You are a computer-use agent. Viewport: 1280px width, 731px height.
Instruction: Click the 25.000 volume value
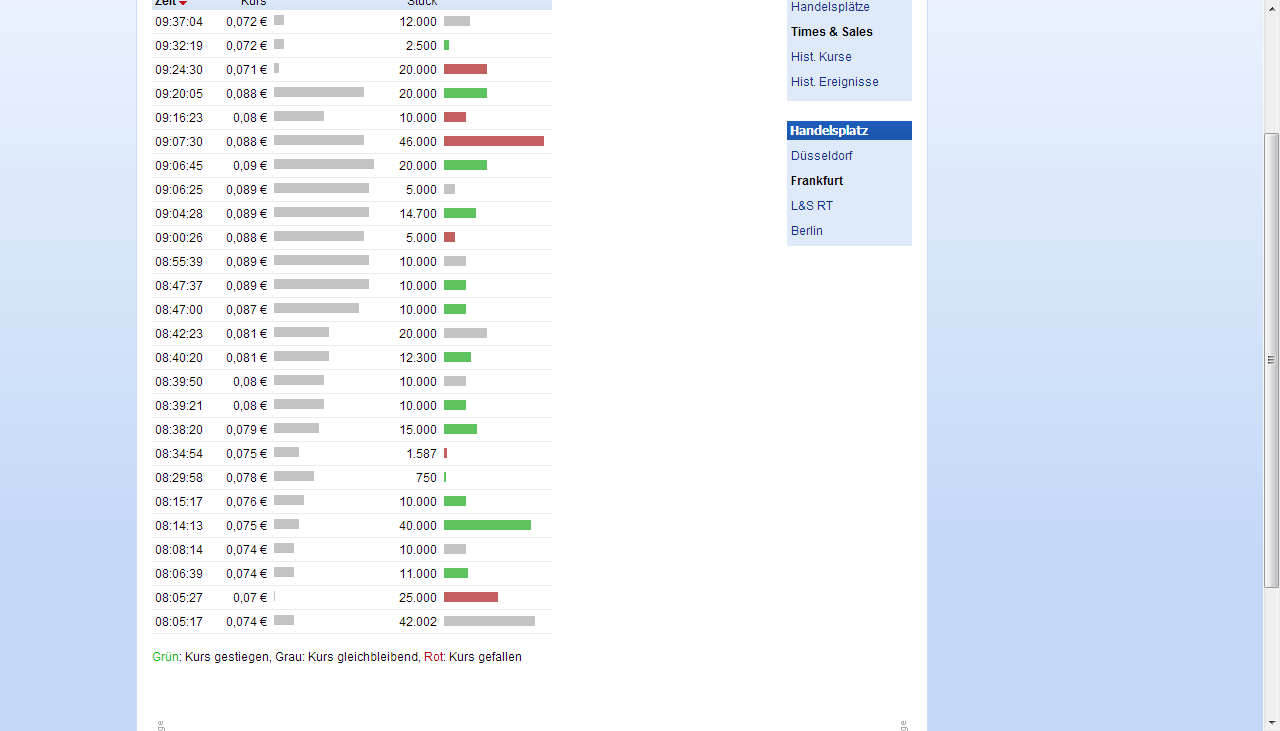click(x=418, y=598)
